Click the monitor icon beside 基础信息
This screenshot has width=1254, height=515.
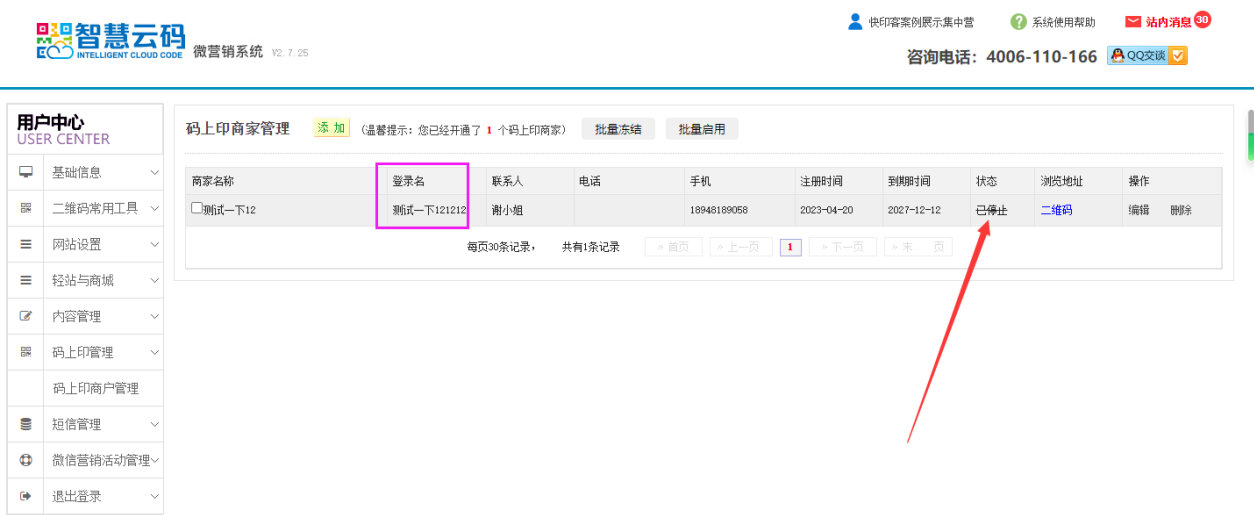point(26,172)
